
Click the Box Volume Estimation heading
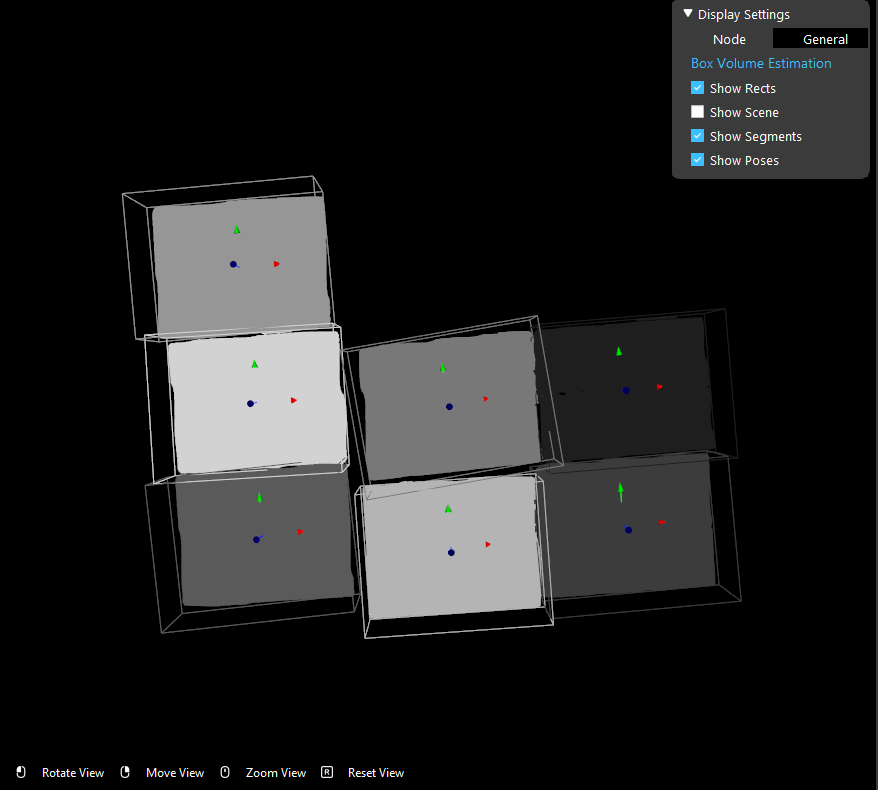point(760,63)
